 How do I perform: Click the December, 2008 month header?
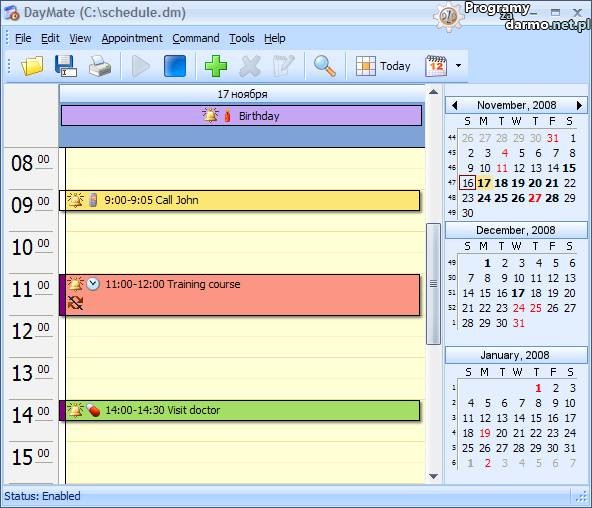(x=516, y=230)
